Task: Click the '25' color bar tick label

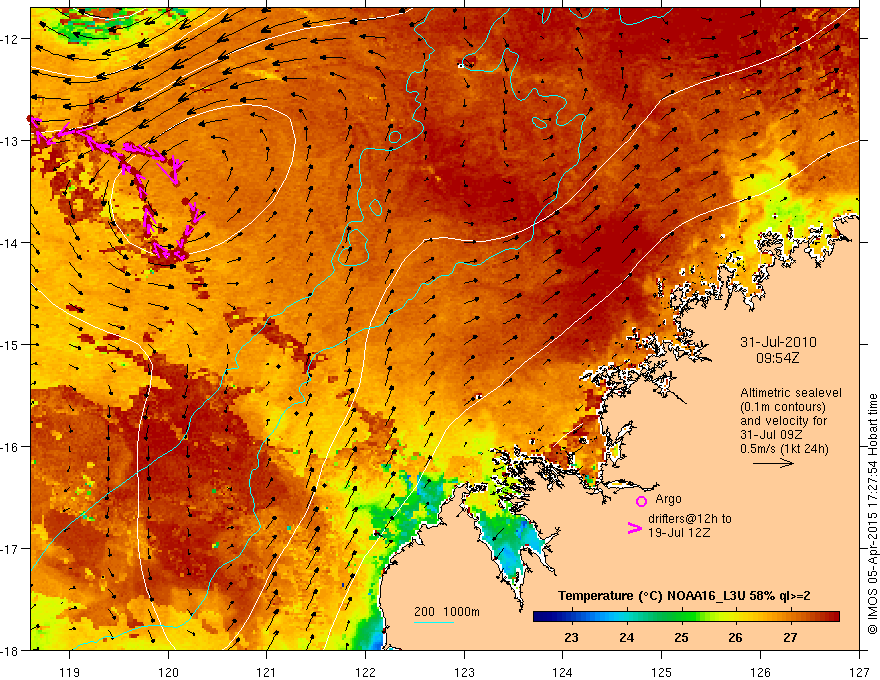Action: 681,637
